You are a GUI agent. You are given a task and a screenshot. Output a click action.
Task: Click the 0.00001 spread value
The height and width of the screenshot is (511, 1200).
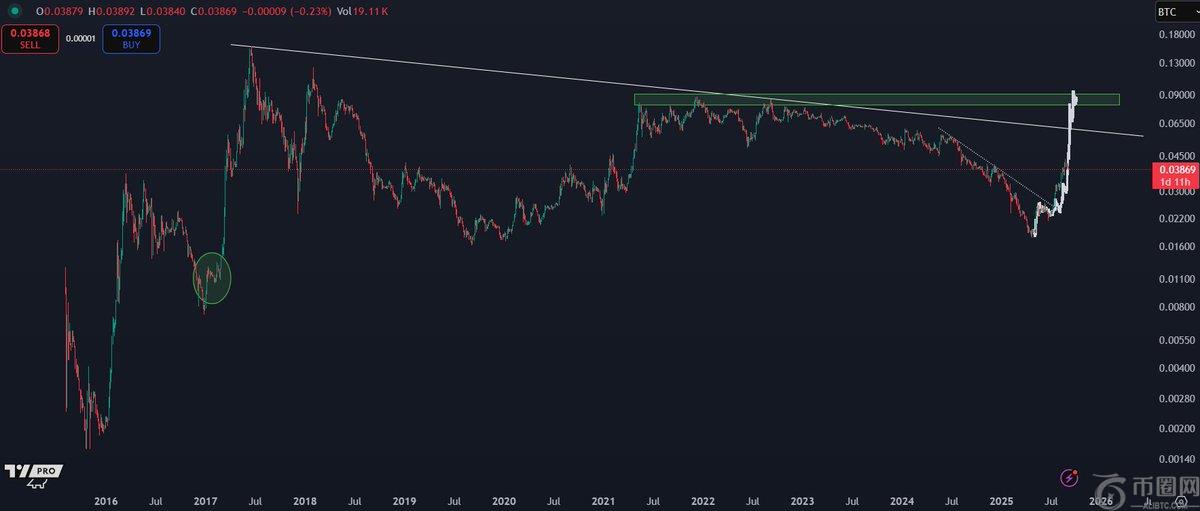(81, 39)
